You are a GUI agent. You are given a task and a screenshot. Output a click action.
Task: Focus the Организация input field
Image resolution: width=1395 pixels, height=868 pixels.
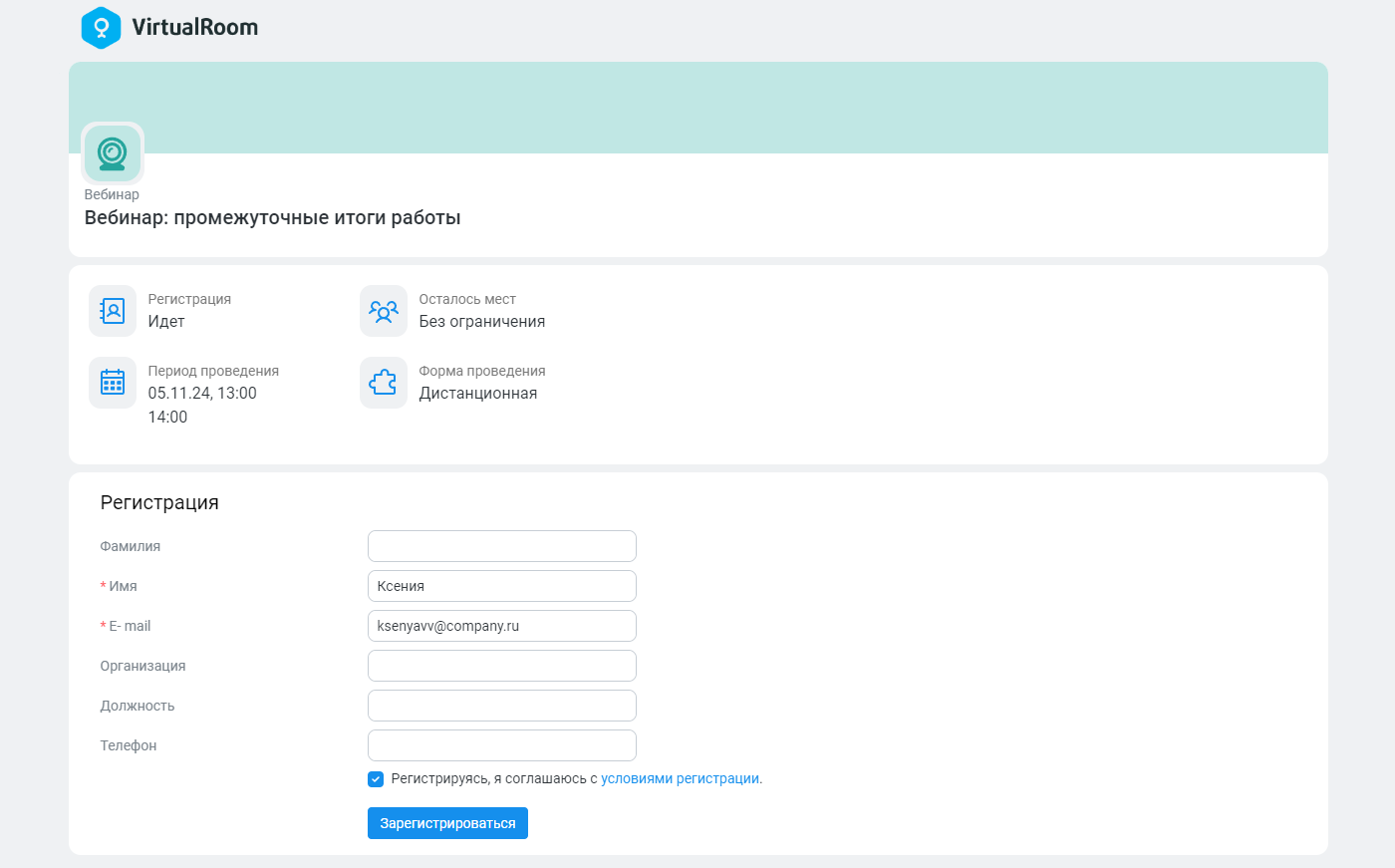[x=502, y=666]
